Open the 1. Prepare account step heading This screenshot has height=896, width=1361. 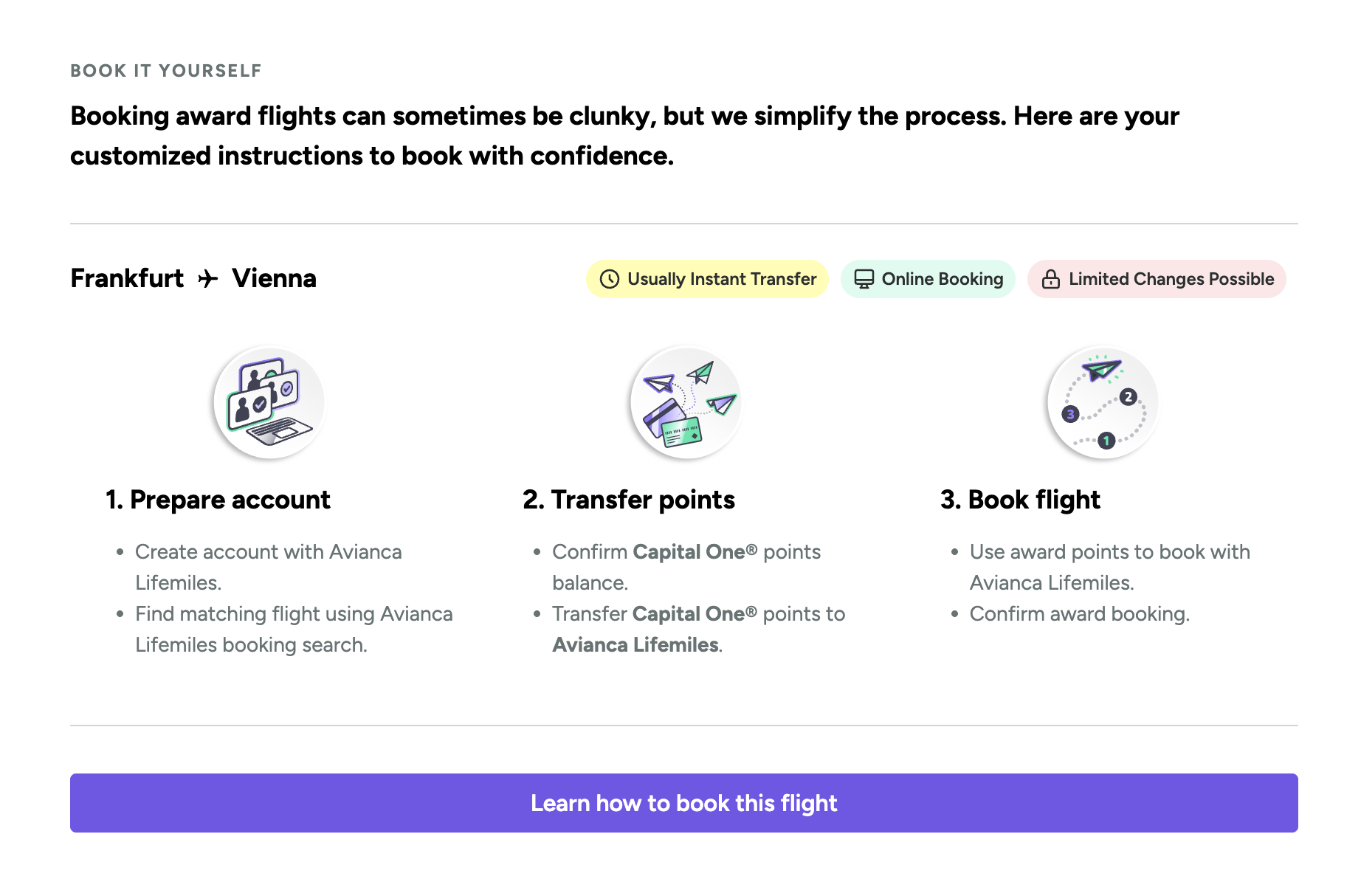tap(218, 499)
